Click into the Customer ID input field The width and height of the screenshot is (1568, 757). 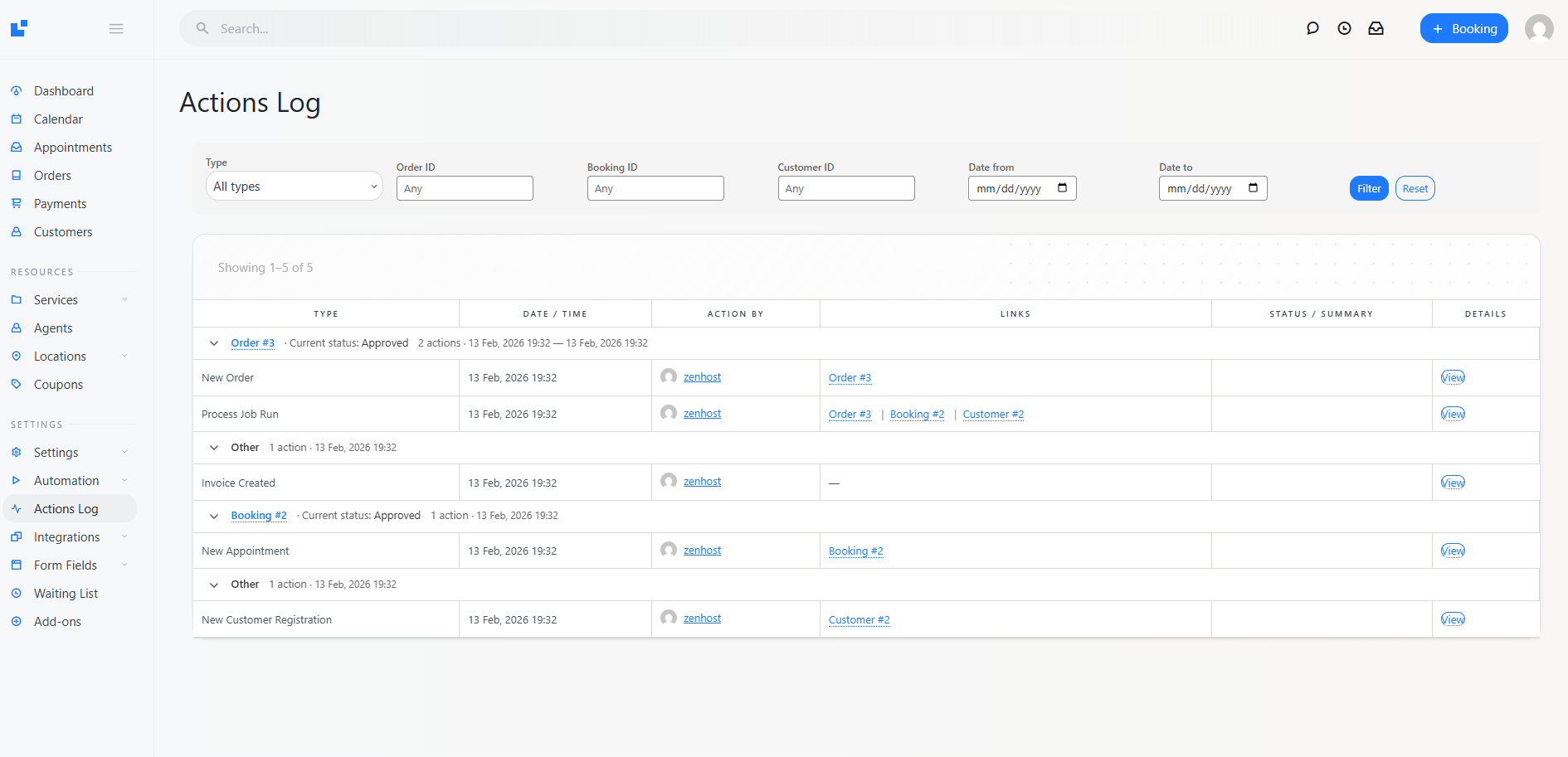point(845,189)
